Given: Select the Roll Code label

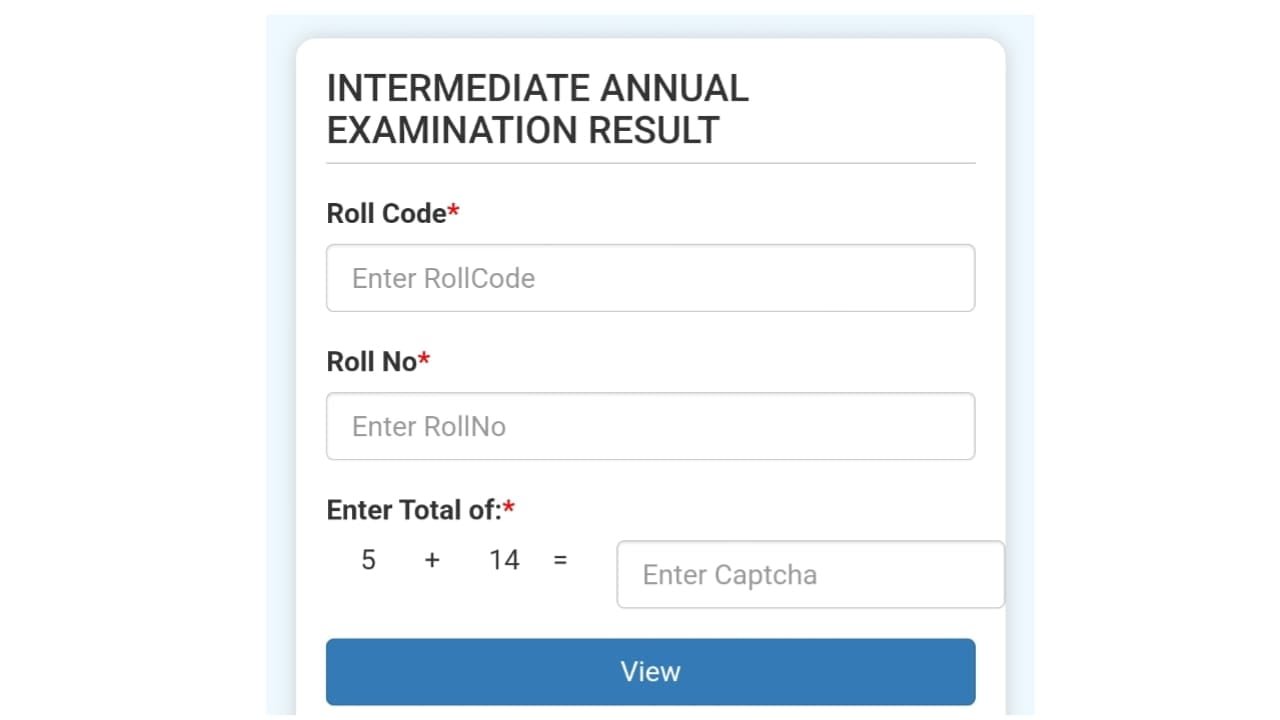Looking at the screenshot, I should 384,213.
